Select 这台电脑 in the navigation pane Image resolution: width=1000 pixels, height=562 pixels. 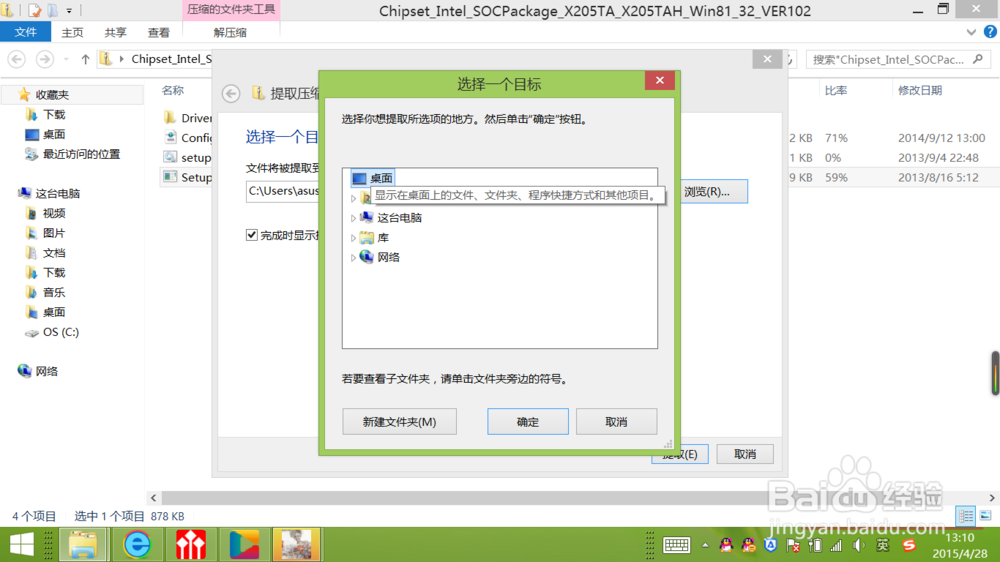(57, 193)
